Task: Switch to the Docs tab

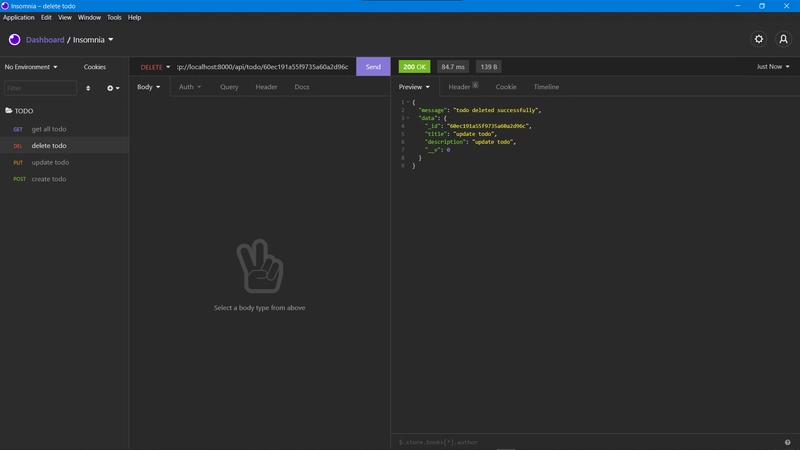Action: coord(302,87)
